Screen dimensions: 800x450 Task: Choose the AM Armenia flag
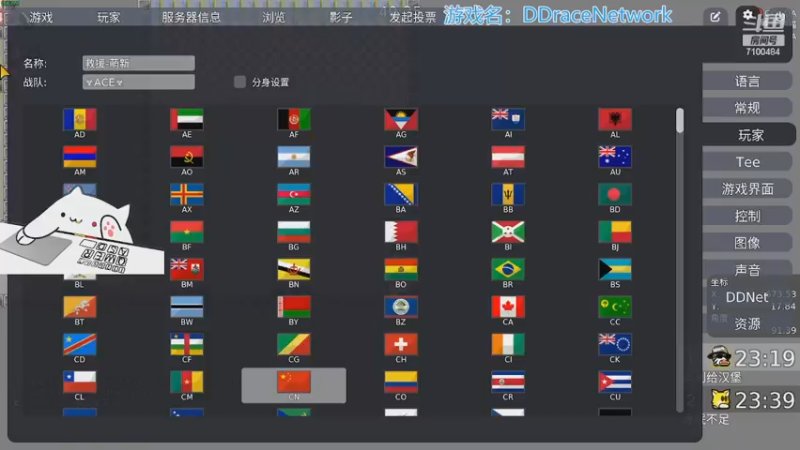pyautogui.click(x=80, y=157)
